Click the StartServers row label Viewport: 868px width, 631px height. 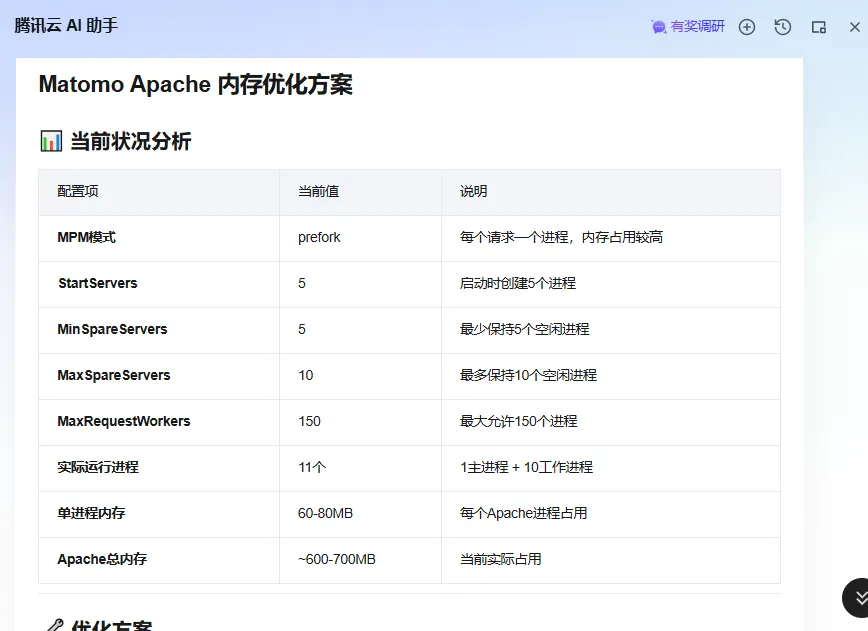(x=98, y=283)
